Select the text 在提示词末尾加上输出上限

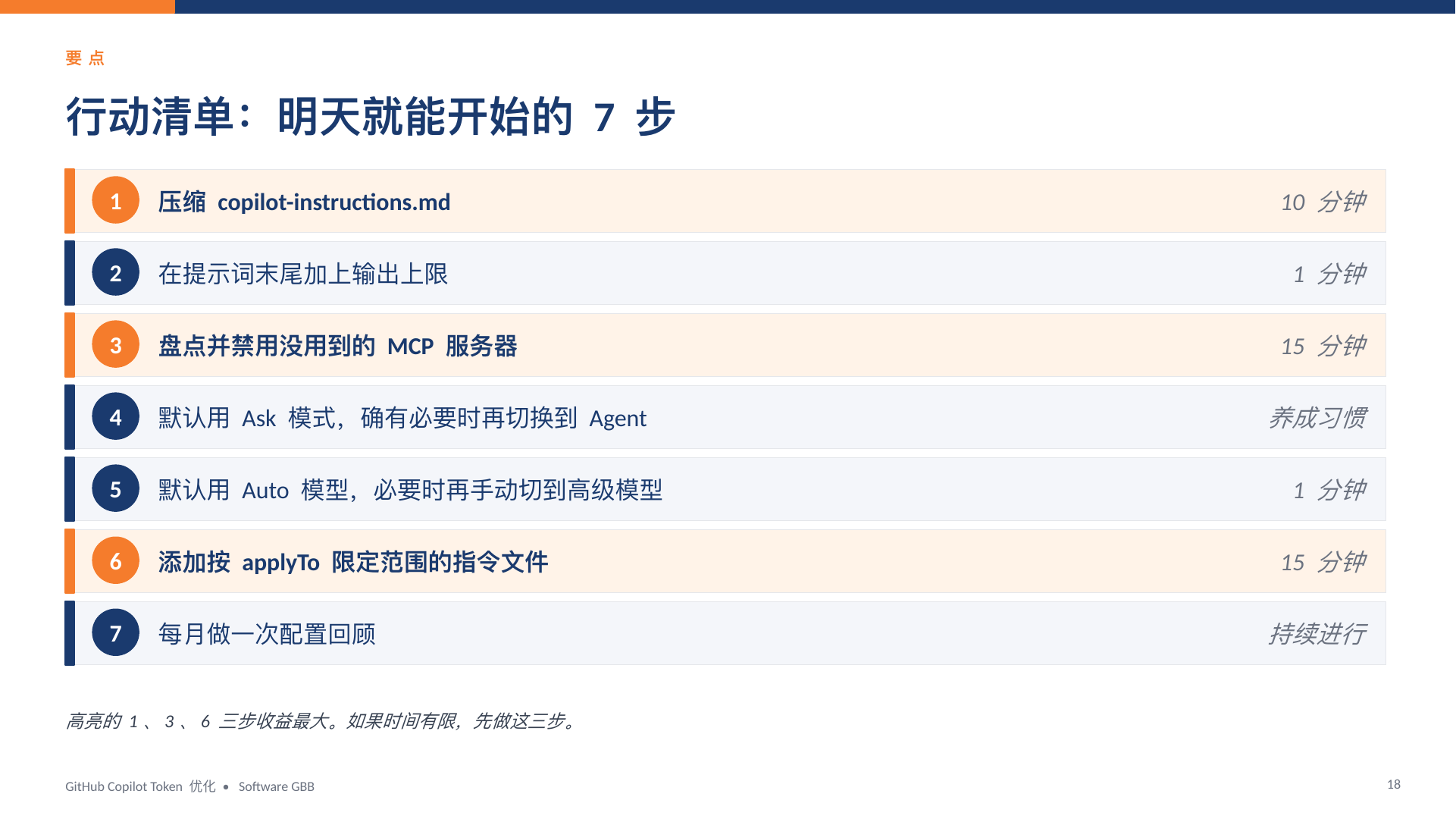click(x=303, y=274)
